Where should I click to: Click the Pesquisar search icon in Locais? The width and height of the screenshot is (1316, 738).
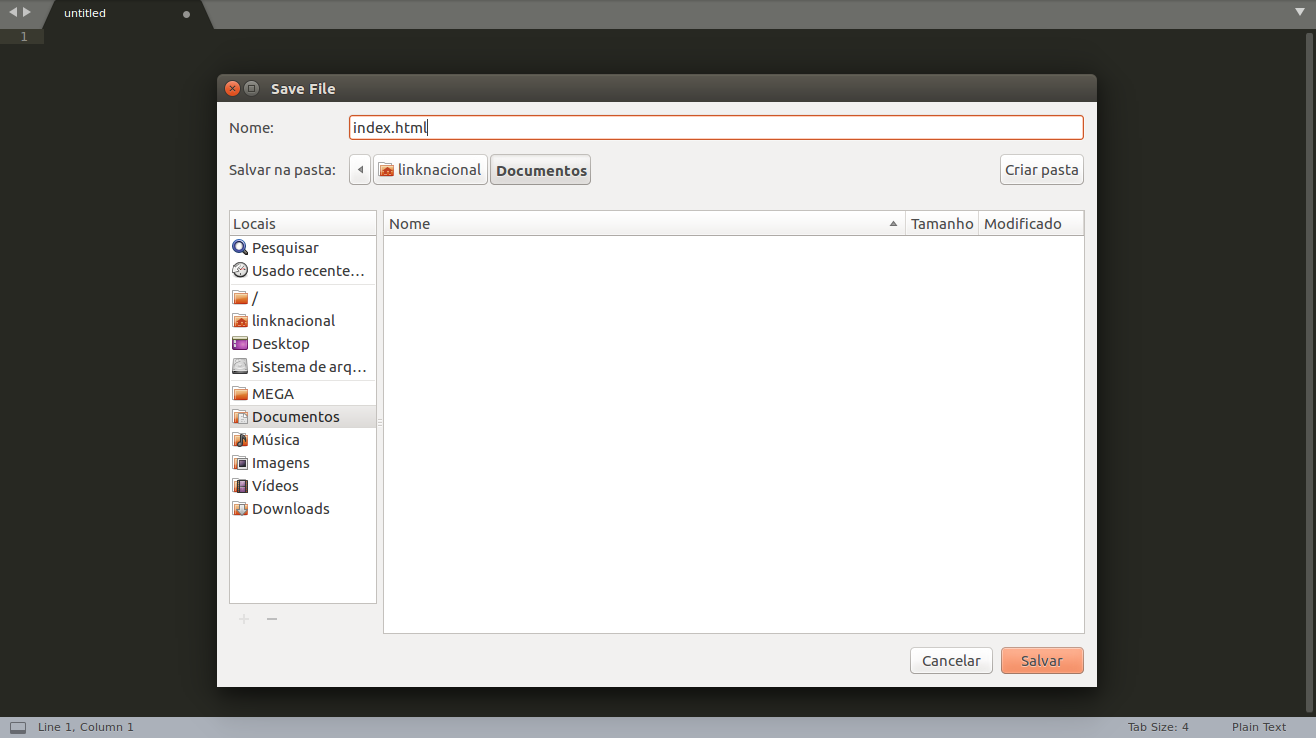click(x=240, y=247)
